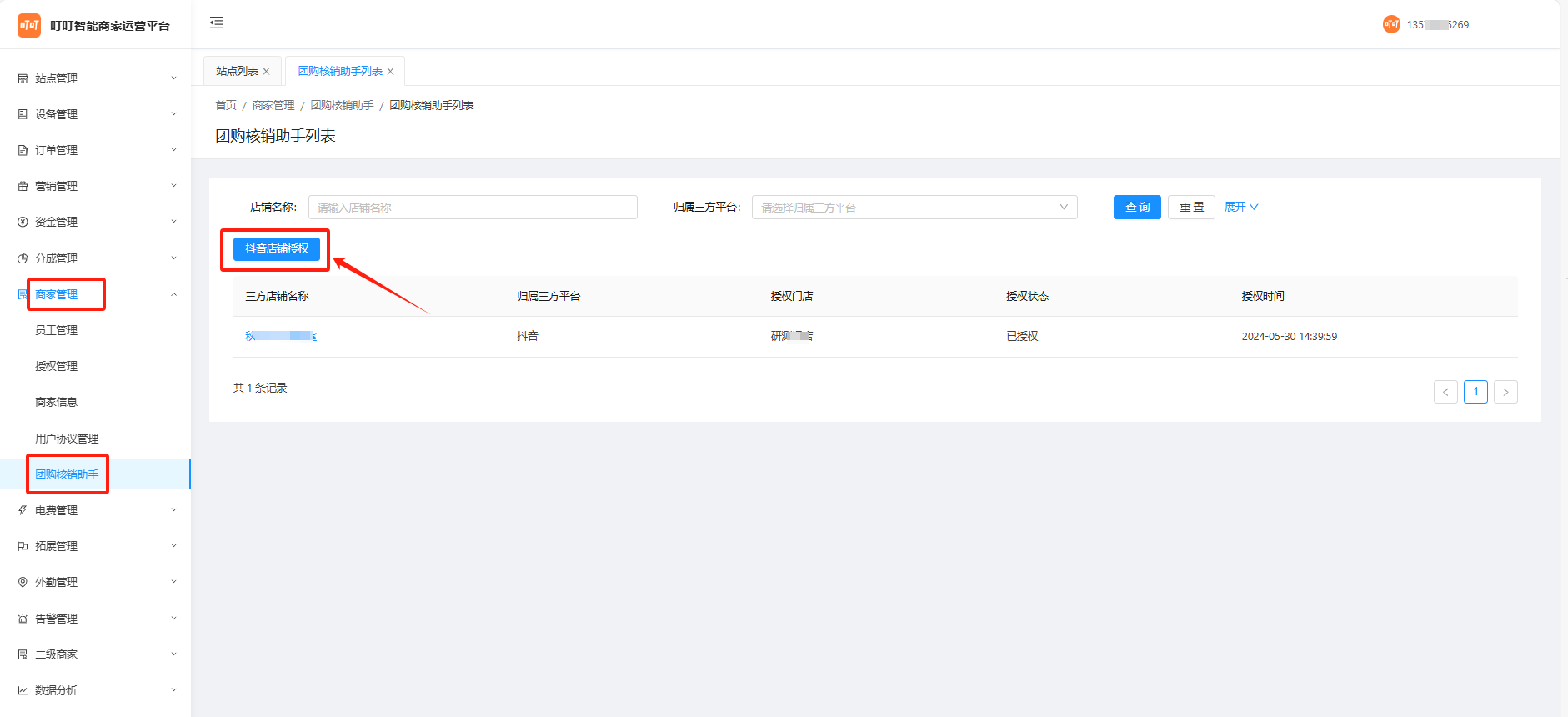Click the 资金管理 coin icon
This screenshot has width=1568, height=717.
tap(23, 222)
